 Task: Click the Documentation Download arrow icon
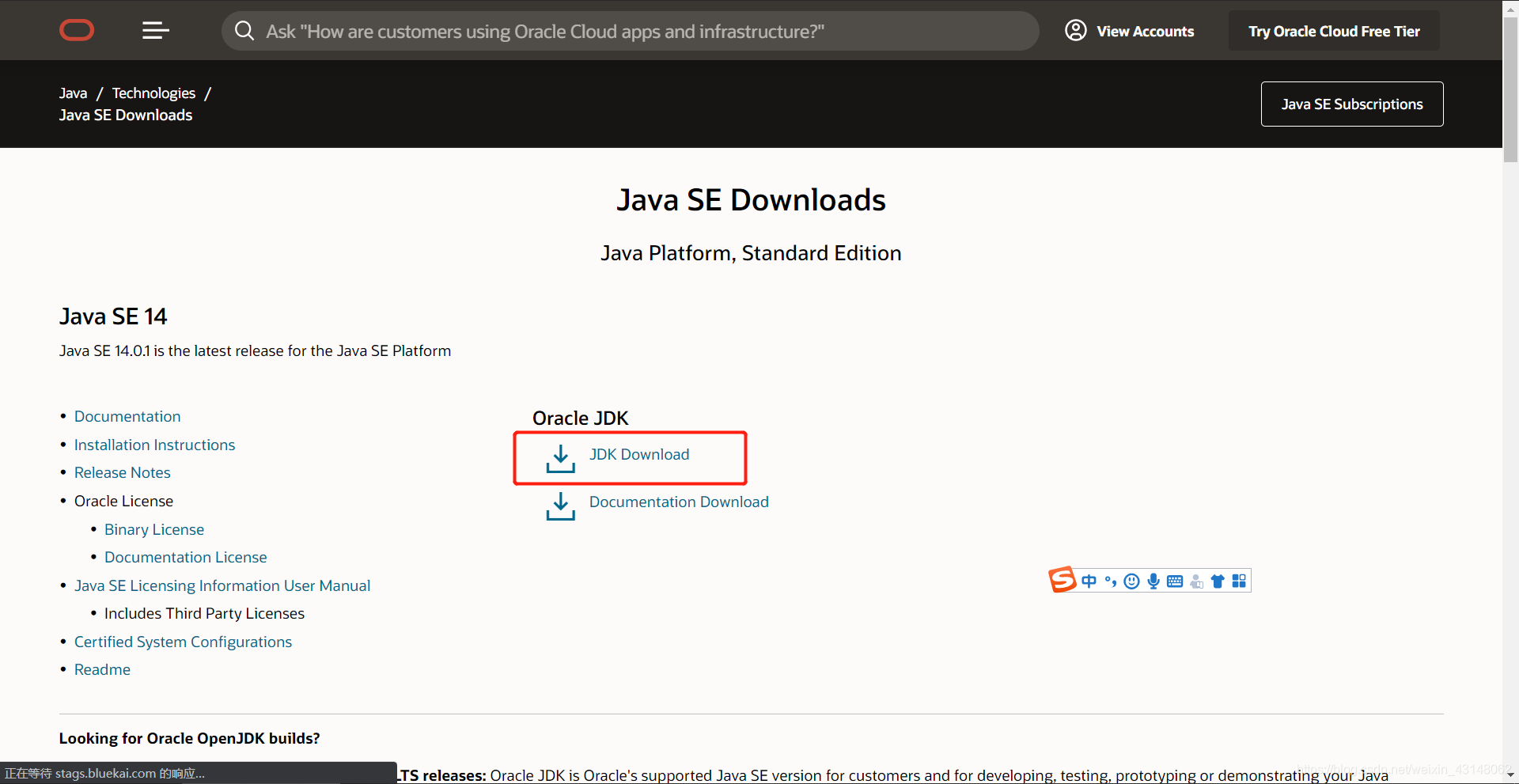pos(561,506)
